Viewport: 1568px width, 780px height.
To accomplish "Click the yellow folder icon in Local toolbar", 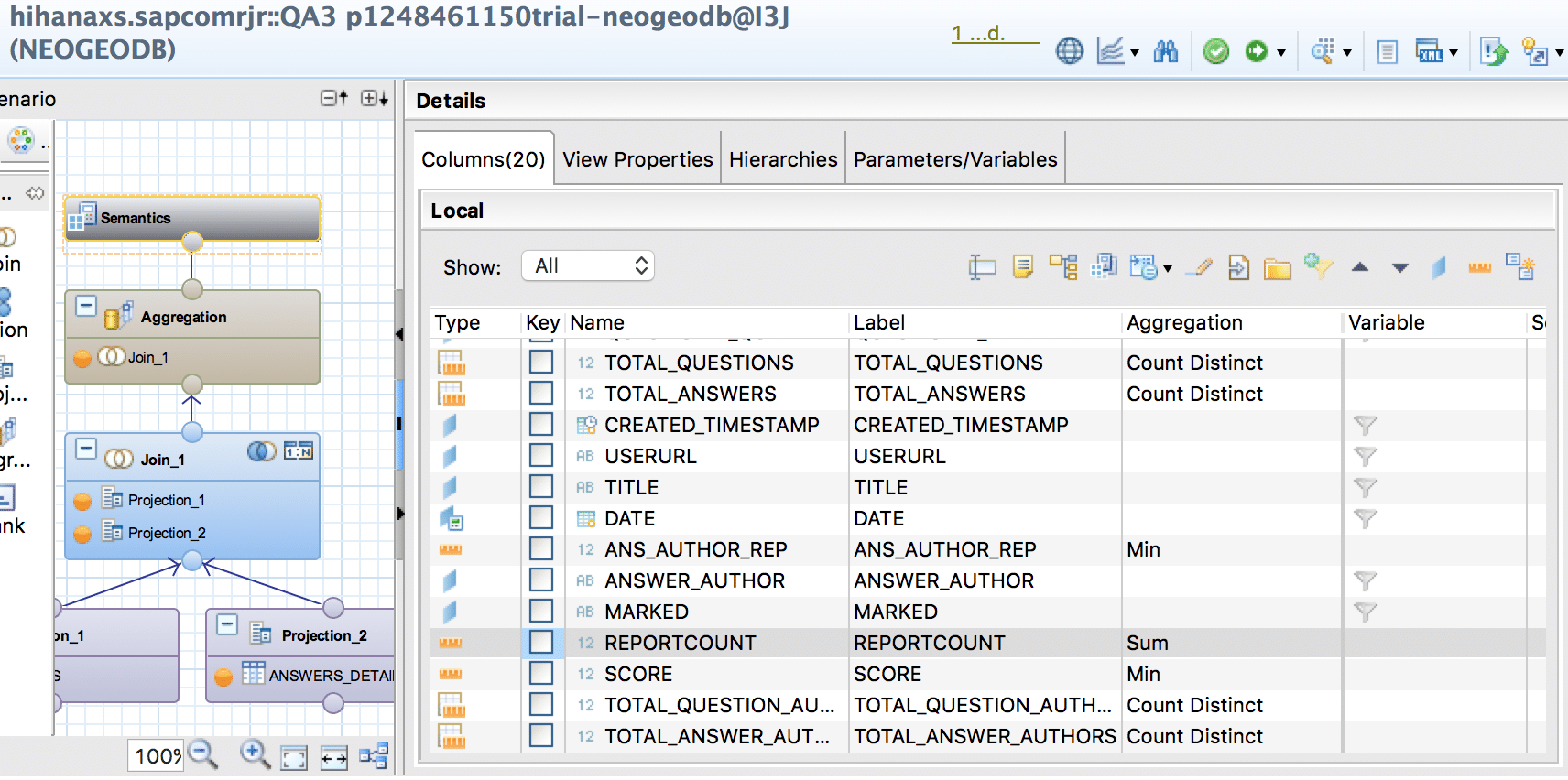I will pos(1277,267).
